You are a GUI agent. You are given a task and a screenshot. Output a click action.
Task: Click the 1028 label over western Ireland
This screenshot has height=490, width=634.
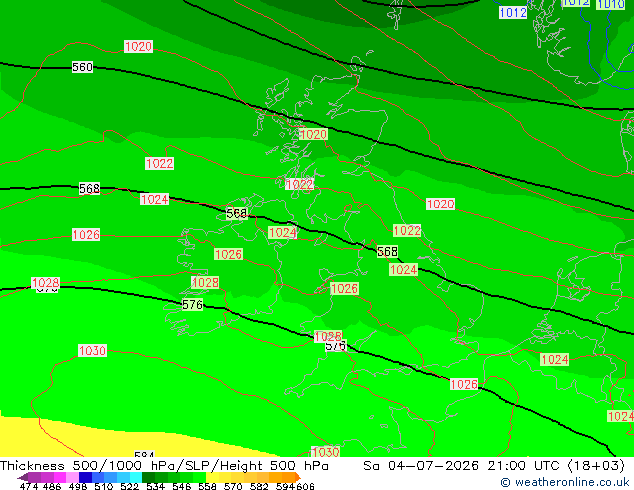pos(205,282)
